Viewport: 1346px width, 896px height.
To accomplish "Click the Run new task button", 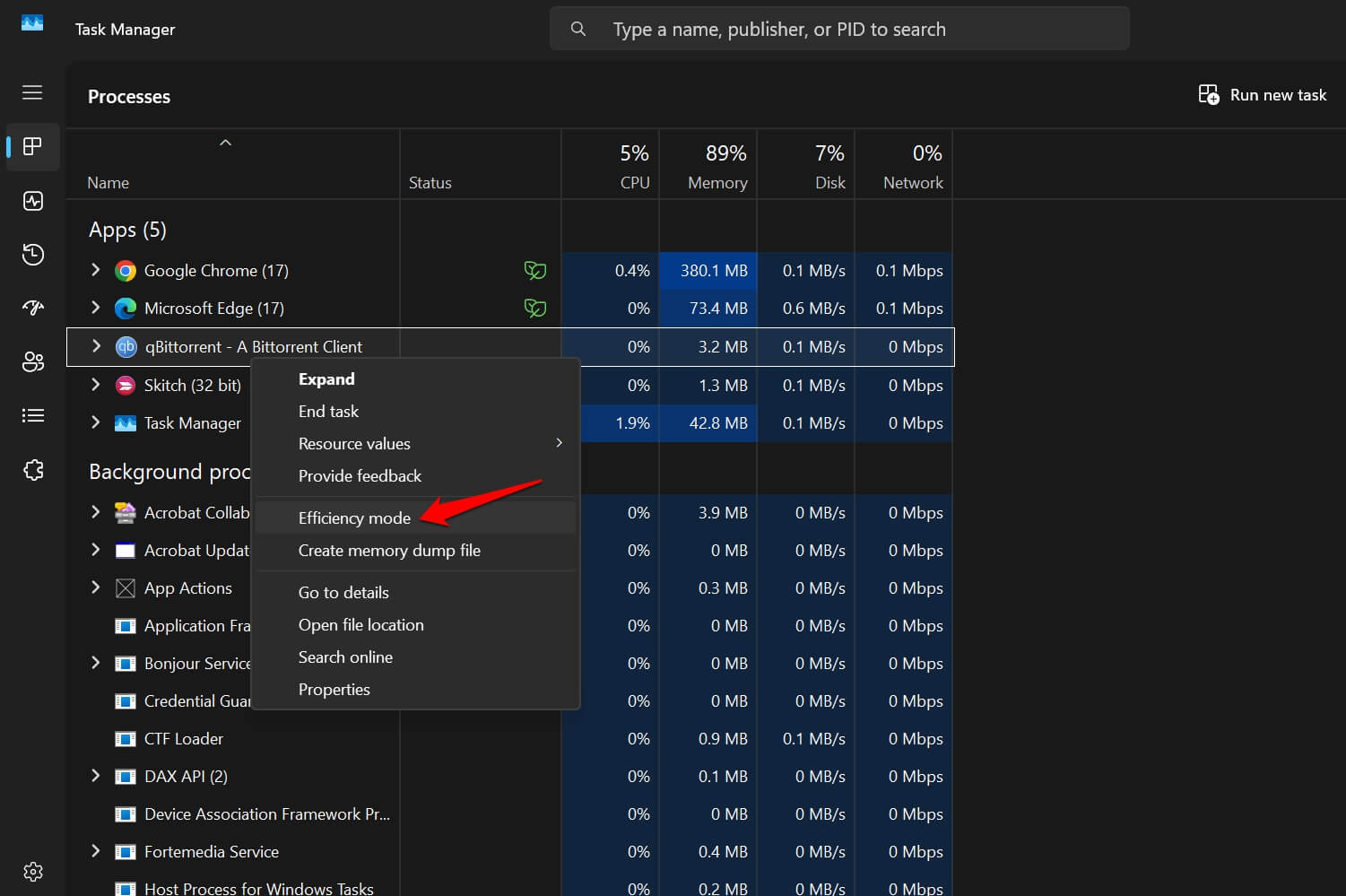I will [x=1262, y=95].
